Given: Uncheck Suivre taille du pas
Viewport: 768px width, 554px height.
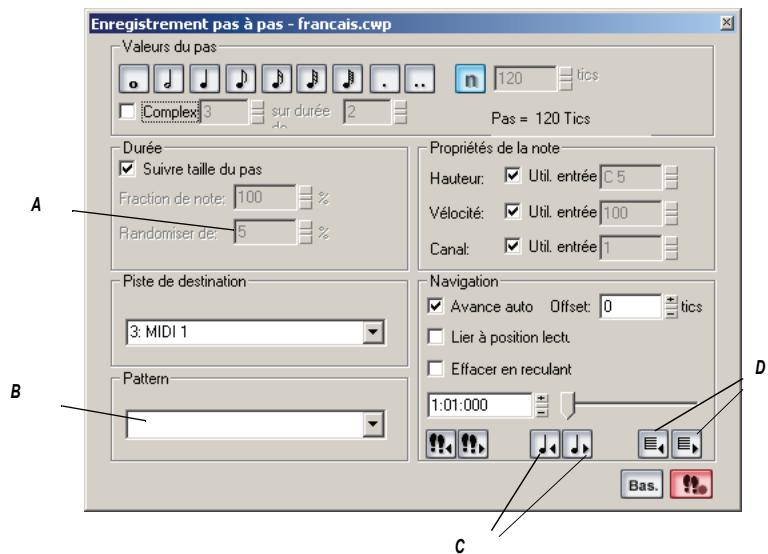Looking at the screenshot, I should 127,169.
